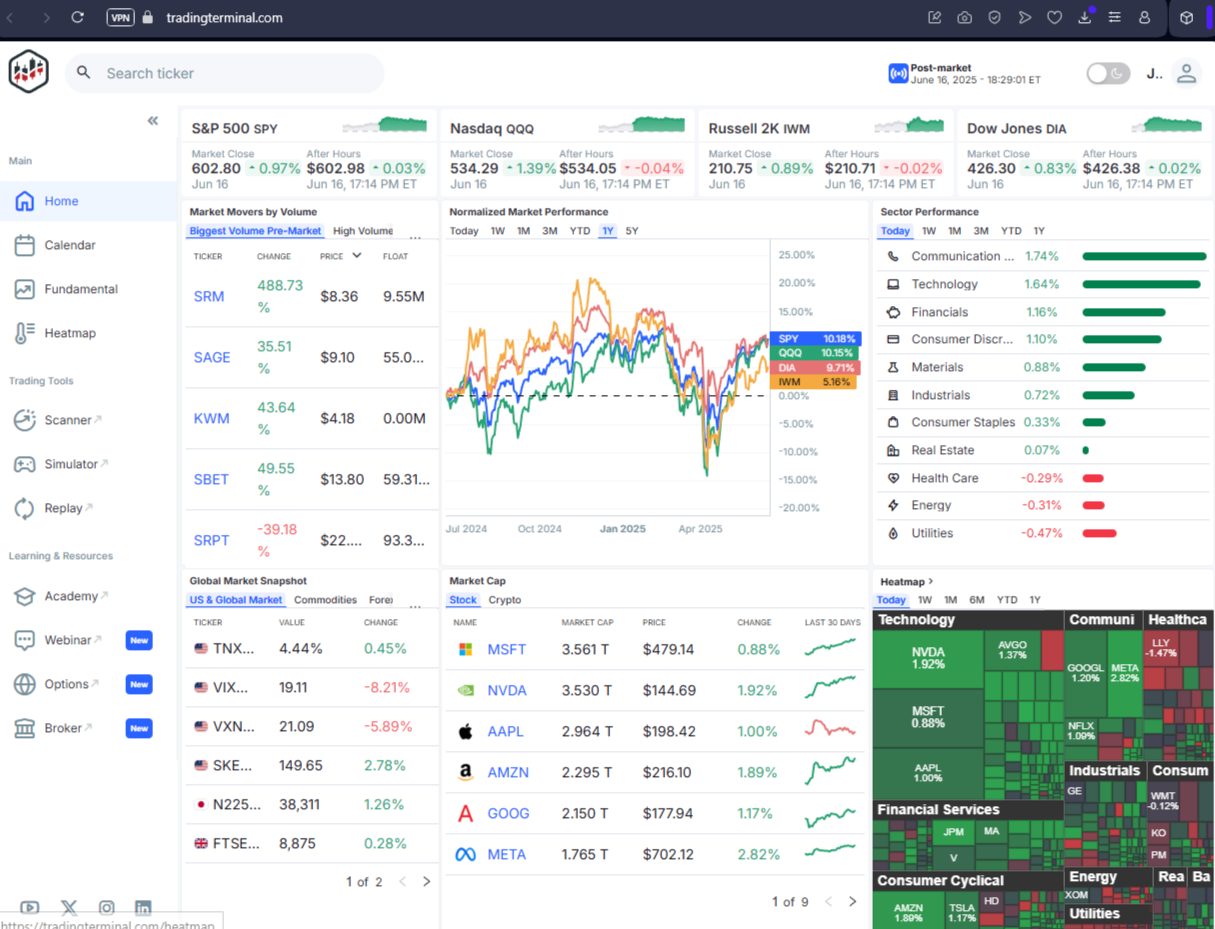The image size is (1215, 929).
Task: Click the Utilities sector performance bar
Action: [x=1099, y=533]
